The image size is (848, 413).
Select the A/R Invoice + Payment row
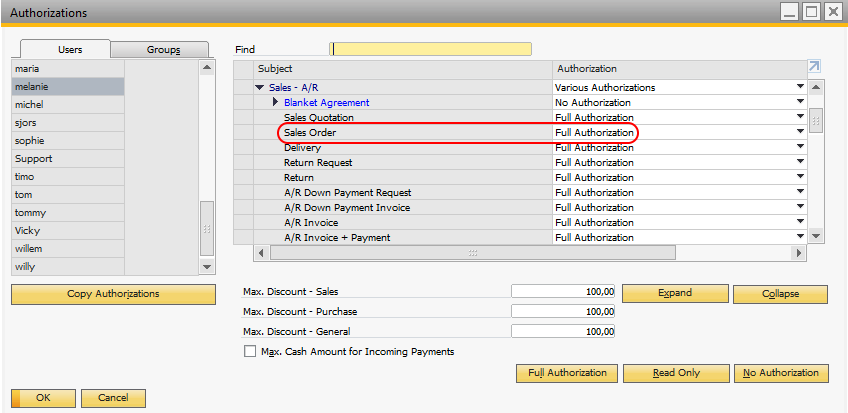coord(403,237)
